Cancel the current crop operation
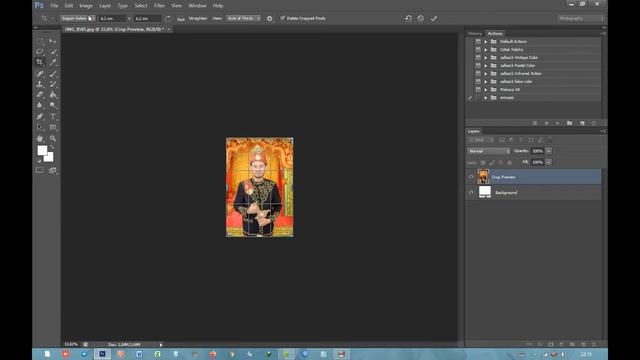This screenshot has height=360, width=640. click(x=420, y=18)
